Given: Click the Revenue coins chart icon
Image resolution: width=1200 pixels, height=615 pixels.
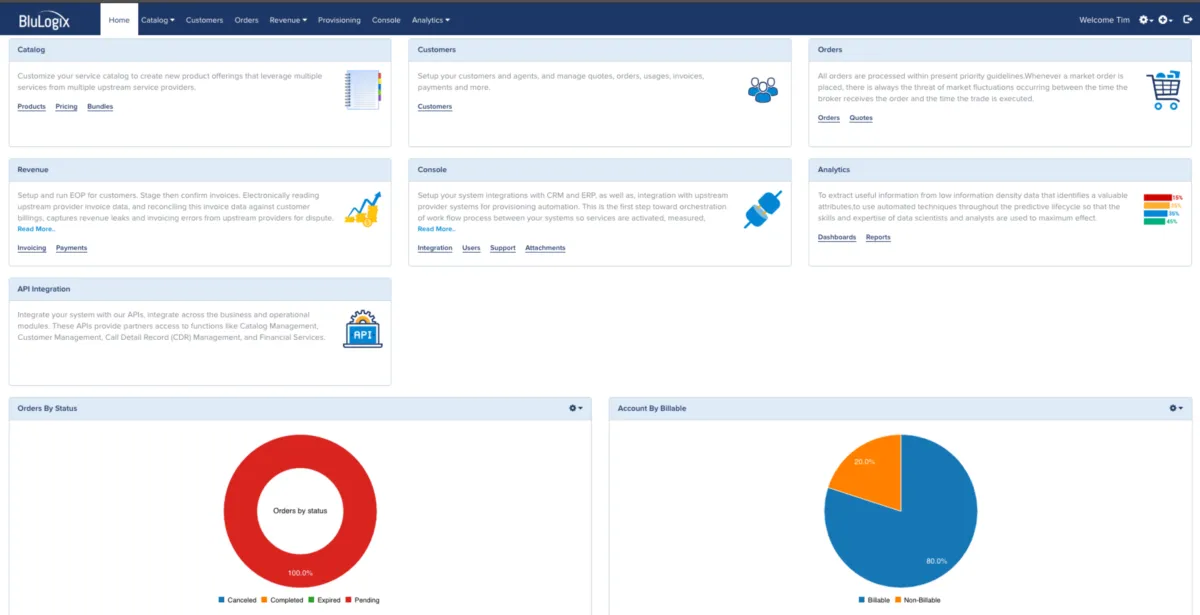Looking at the screenshot, I should tap(362, 209).
